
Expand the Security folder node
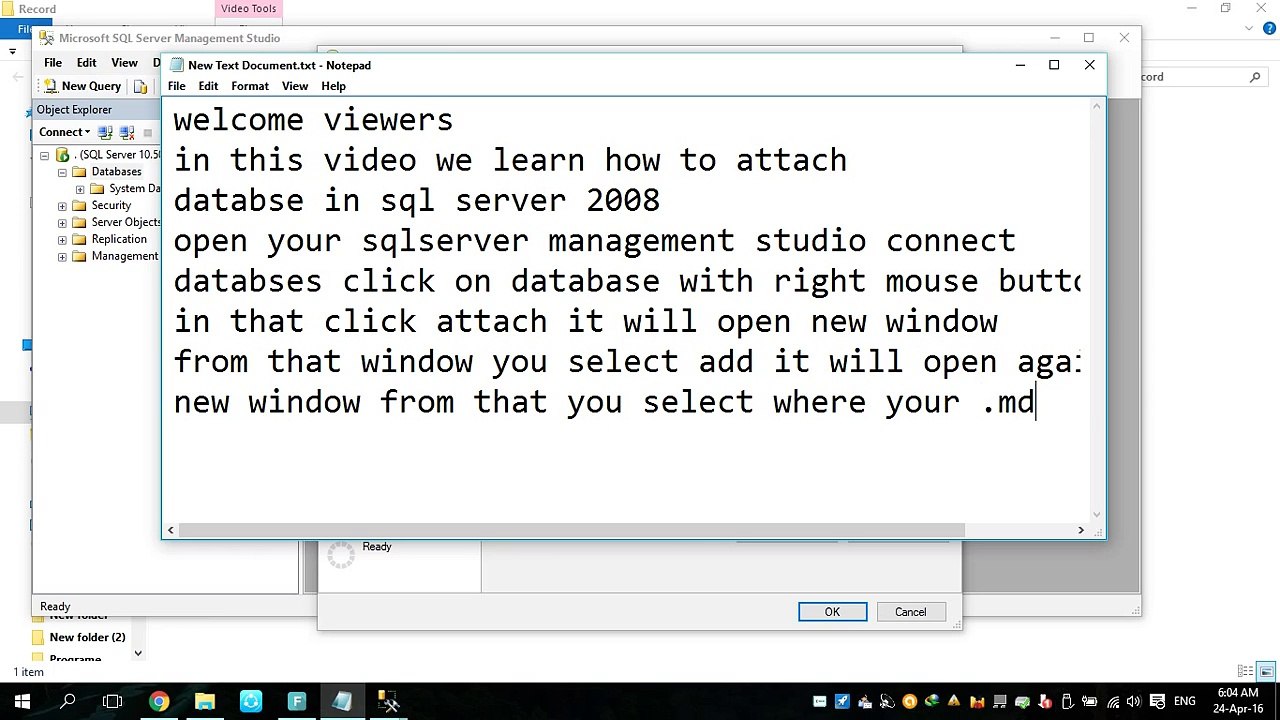(x=62, y=206)
